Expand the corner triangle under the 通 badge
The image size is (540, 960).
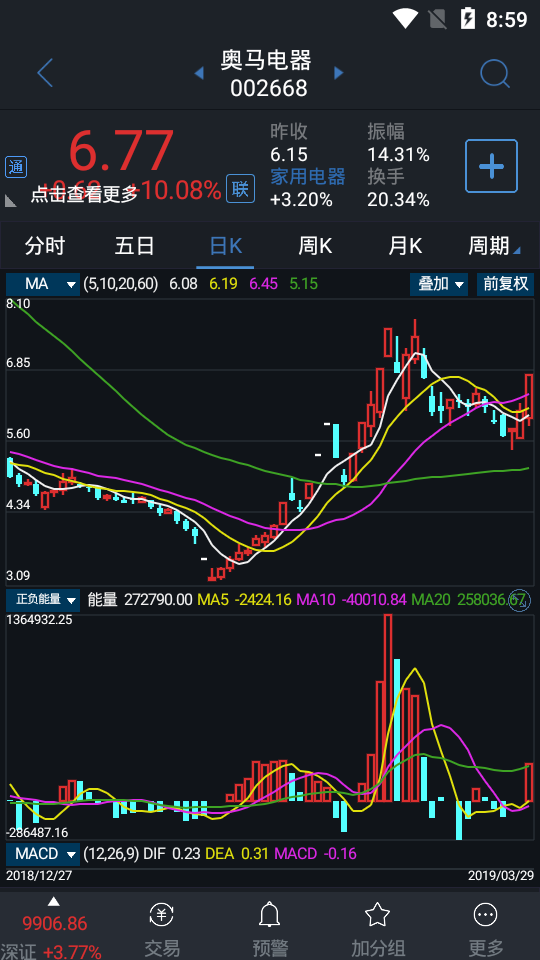[11, 200]
